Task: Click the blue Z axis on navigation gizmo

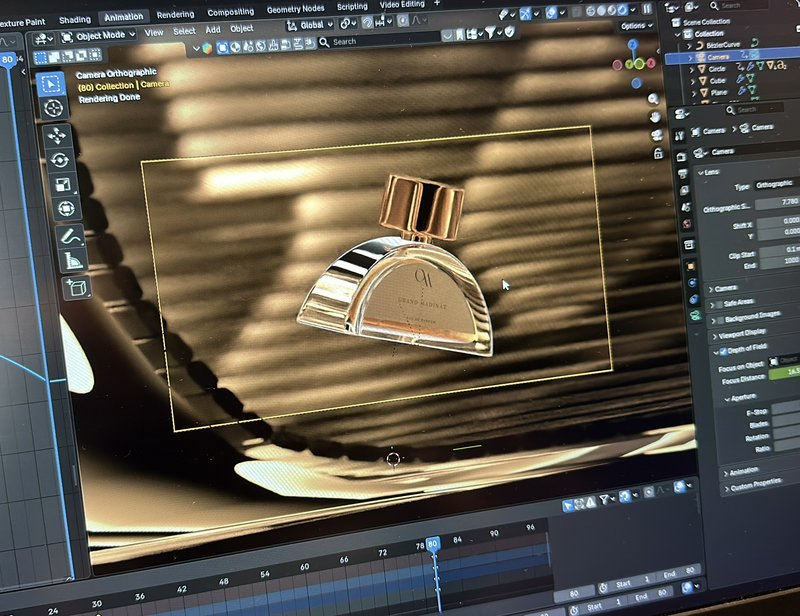Action: pyautogui.click(x=633, y=44)
